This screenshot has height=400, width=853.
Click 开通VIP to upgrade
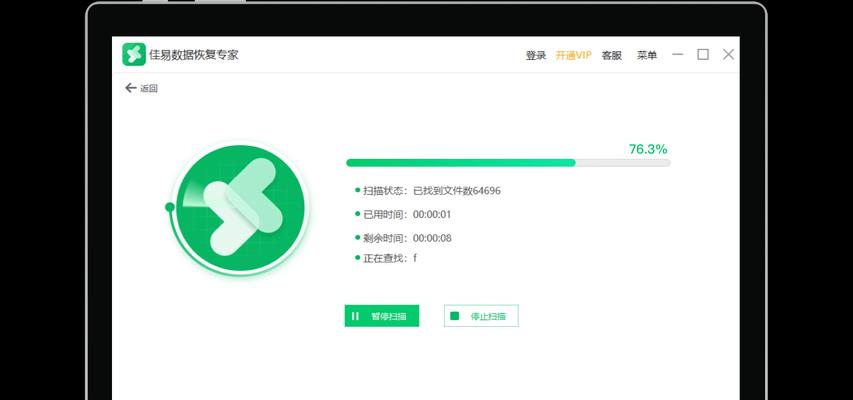[x=573, y=55]
